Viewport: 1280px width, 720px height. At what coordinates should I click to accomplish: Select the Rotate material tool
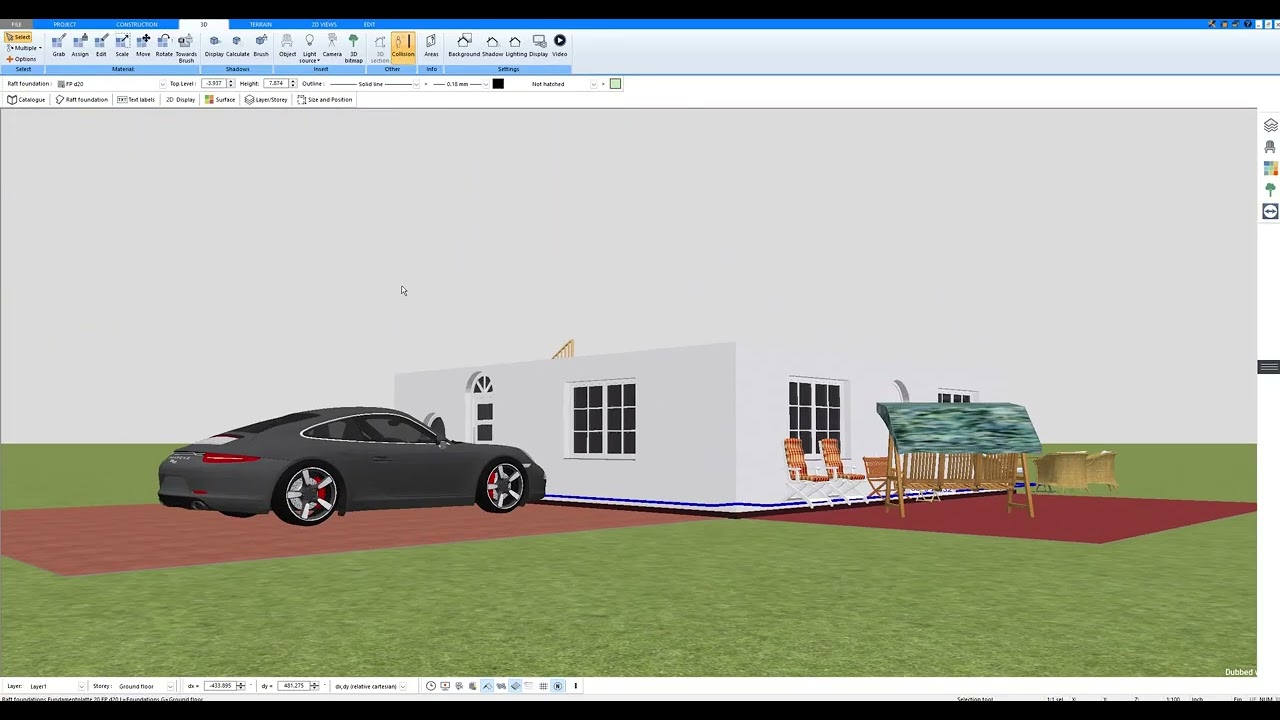point(164,45)
